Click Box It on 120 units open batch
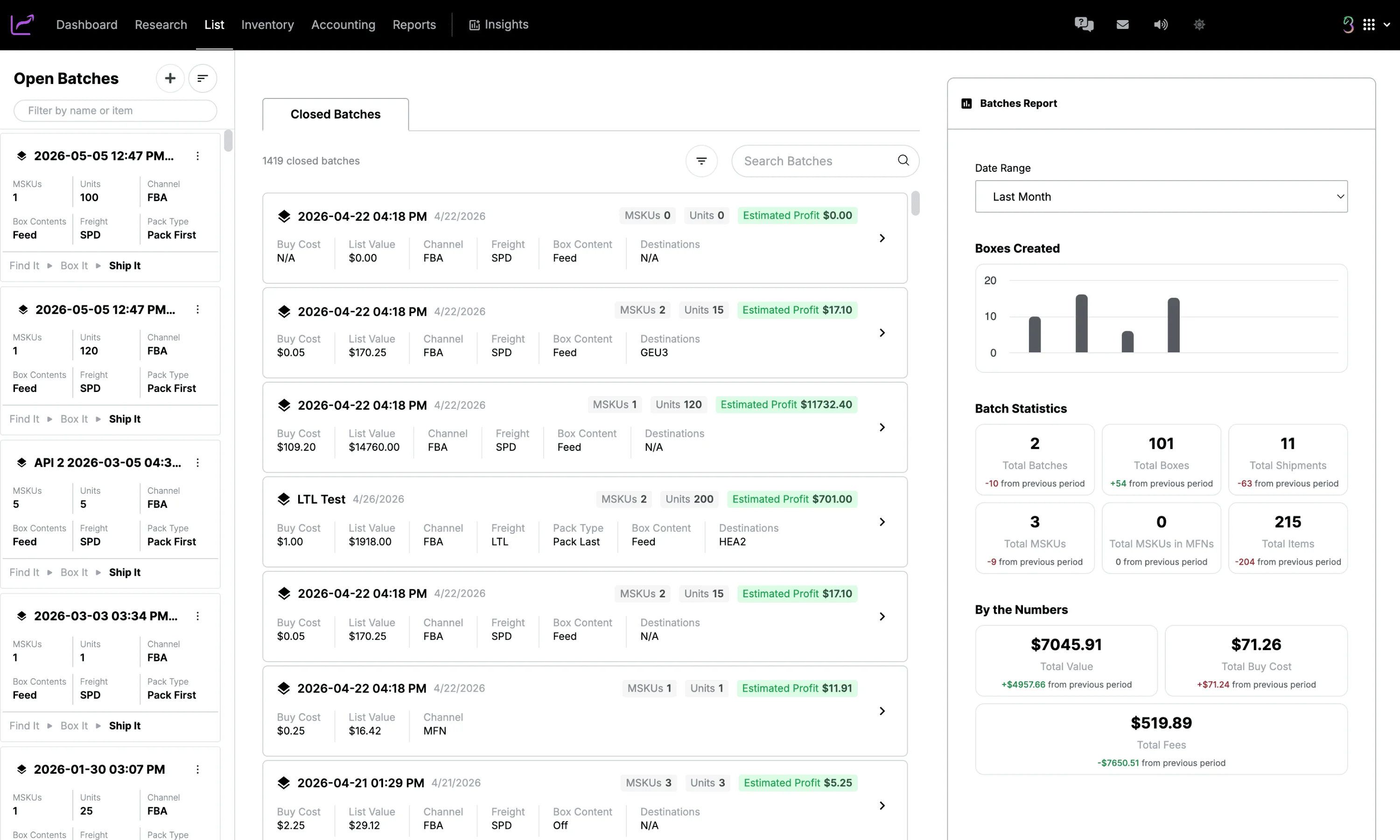 [74, 419]
